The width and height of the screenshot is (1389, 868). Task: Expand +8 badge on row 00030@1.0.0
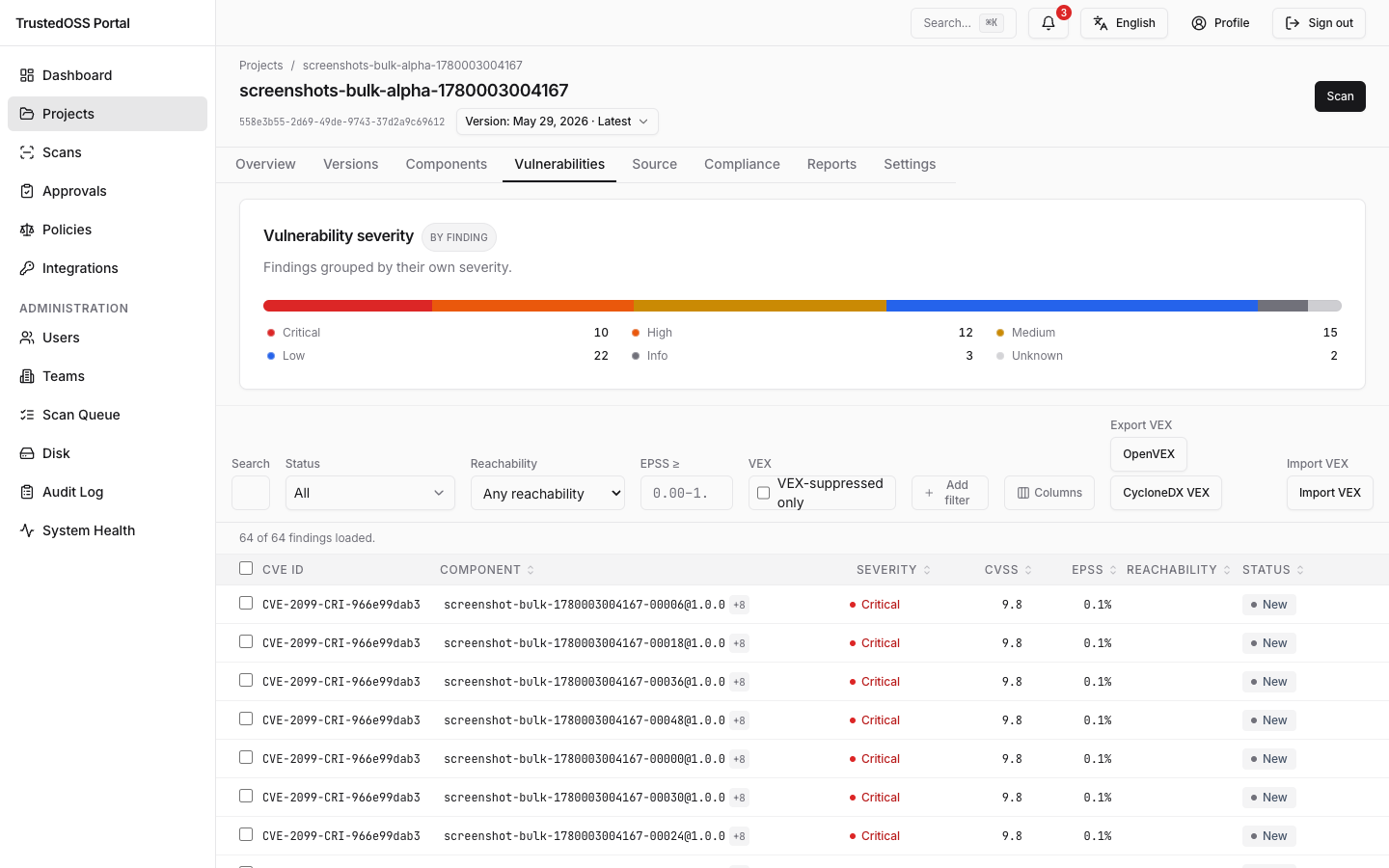pos(739,798)
